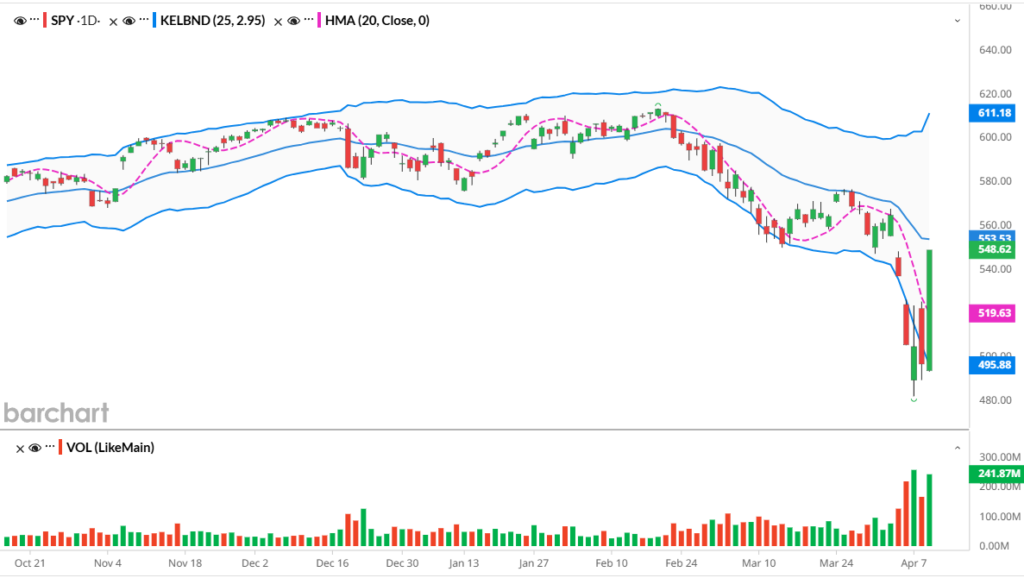Expand the volume pane using its chevron arrow
The height and width of the screenshot is (578, 1024).
click(x=957, y=448)
